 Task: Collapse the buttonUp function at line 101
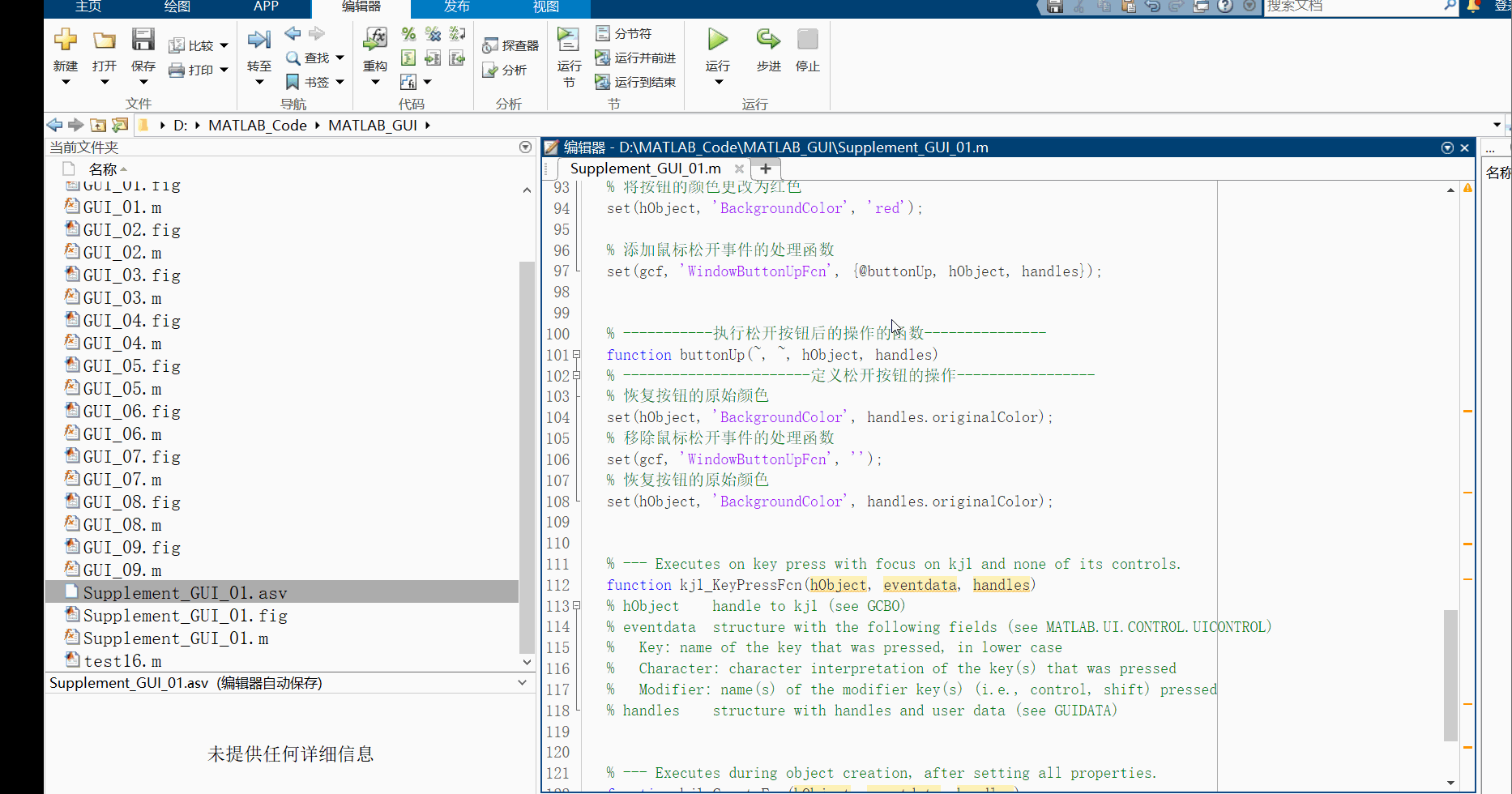(x=578, y=354)
